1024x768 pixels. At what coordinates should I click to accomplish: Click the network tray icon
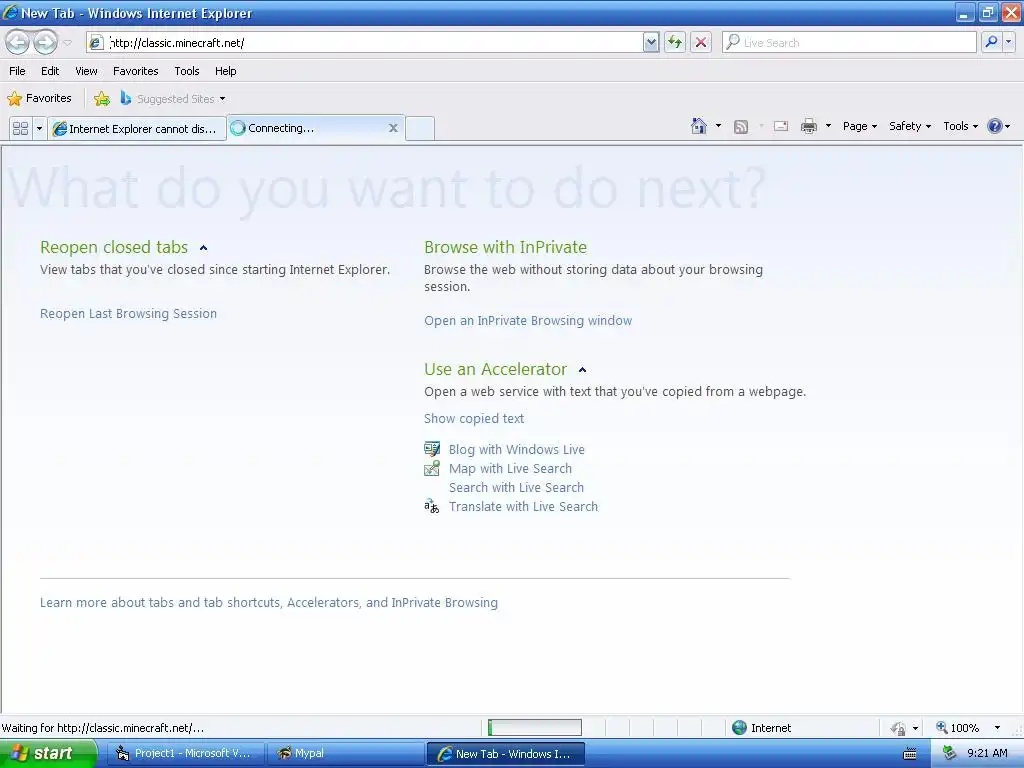click(950, 754)
